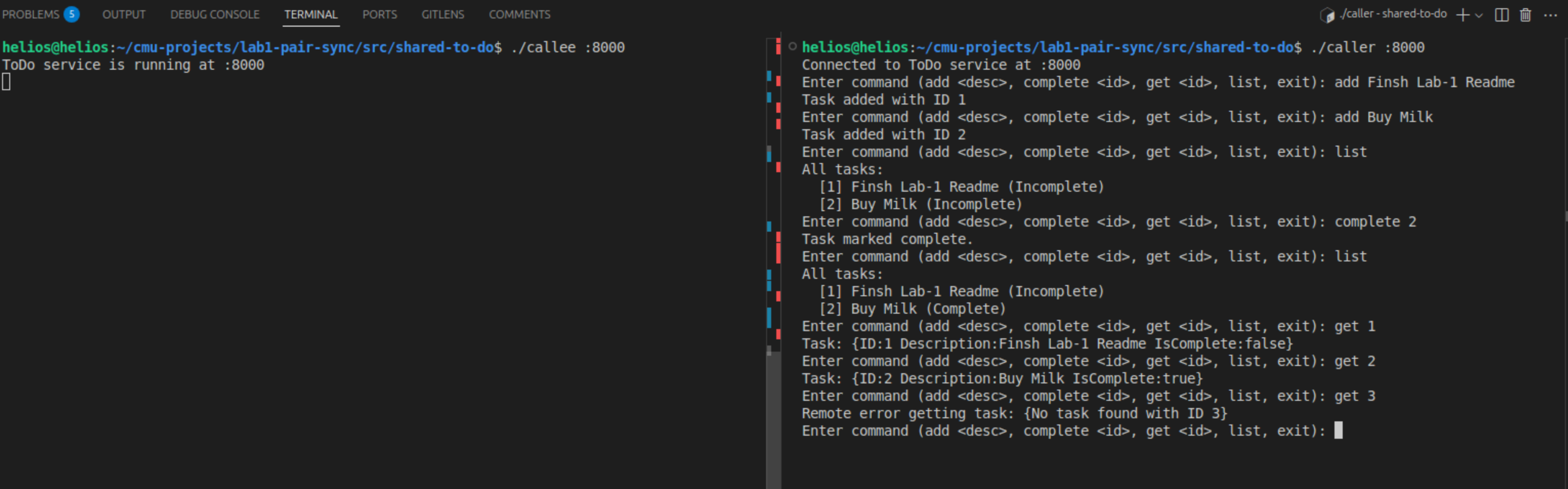Image resolution: width=1568 pixels, height=489 pixels.
Task: Focus the callee terminal pane on the left
Action: point(365,243)
